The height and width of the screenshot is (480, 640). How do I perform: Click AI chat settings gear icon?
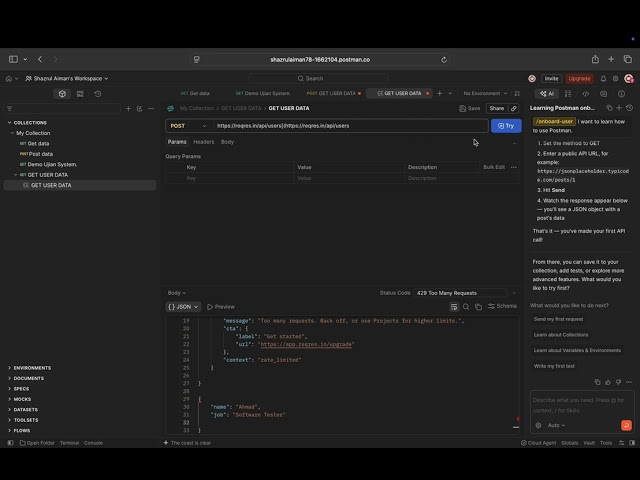click(538, 425)
